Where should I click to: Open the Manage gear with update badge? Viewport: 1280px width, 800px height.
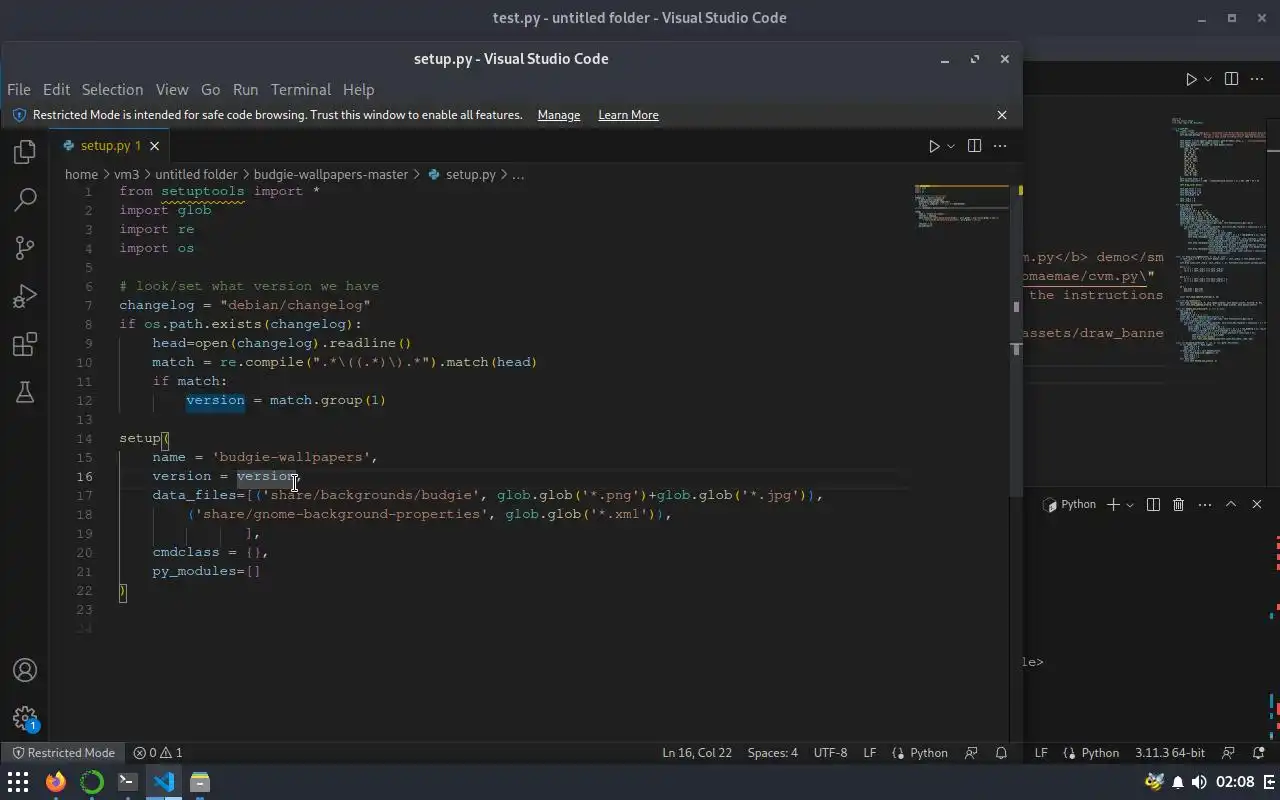click(x=25, y=718)
